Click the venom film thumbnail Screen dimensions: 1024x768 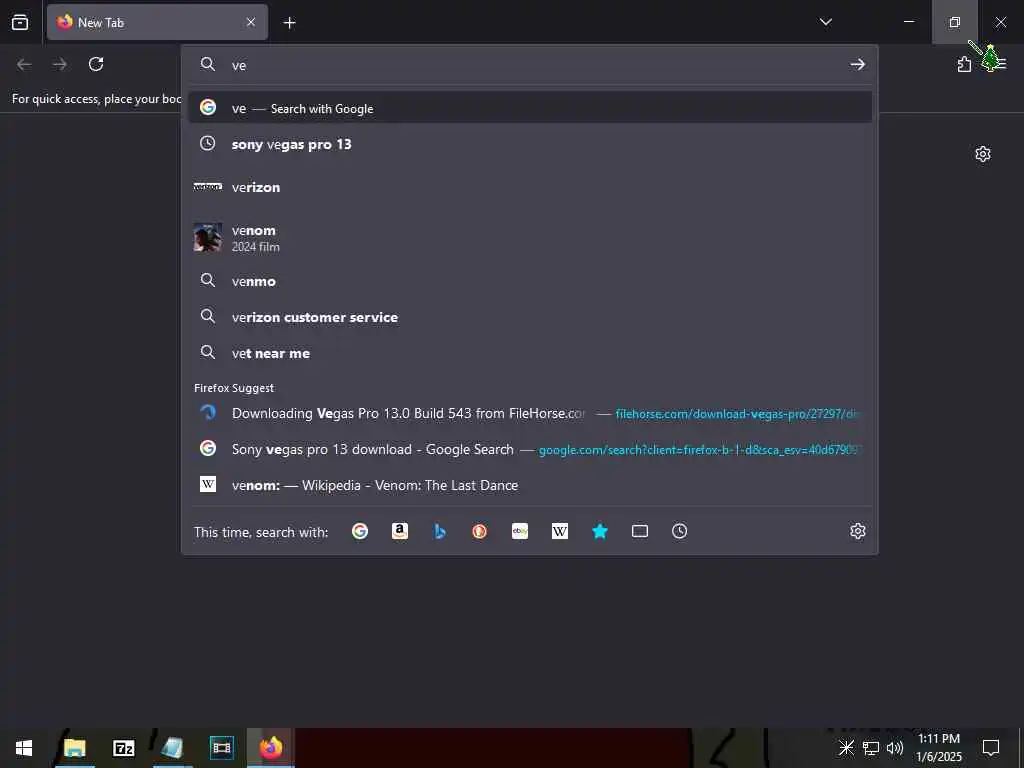coord(208,238)
